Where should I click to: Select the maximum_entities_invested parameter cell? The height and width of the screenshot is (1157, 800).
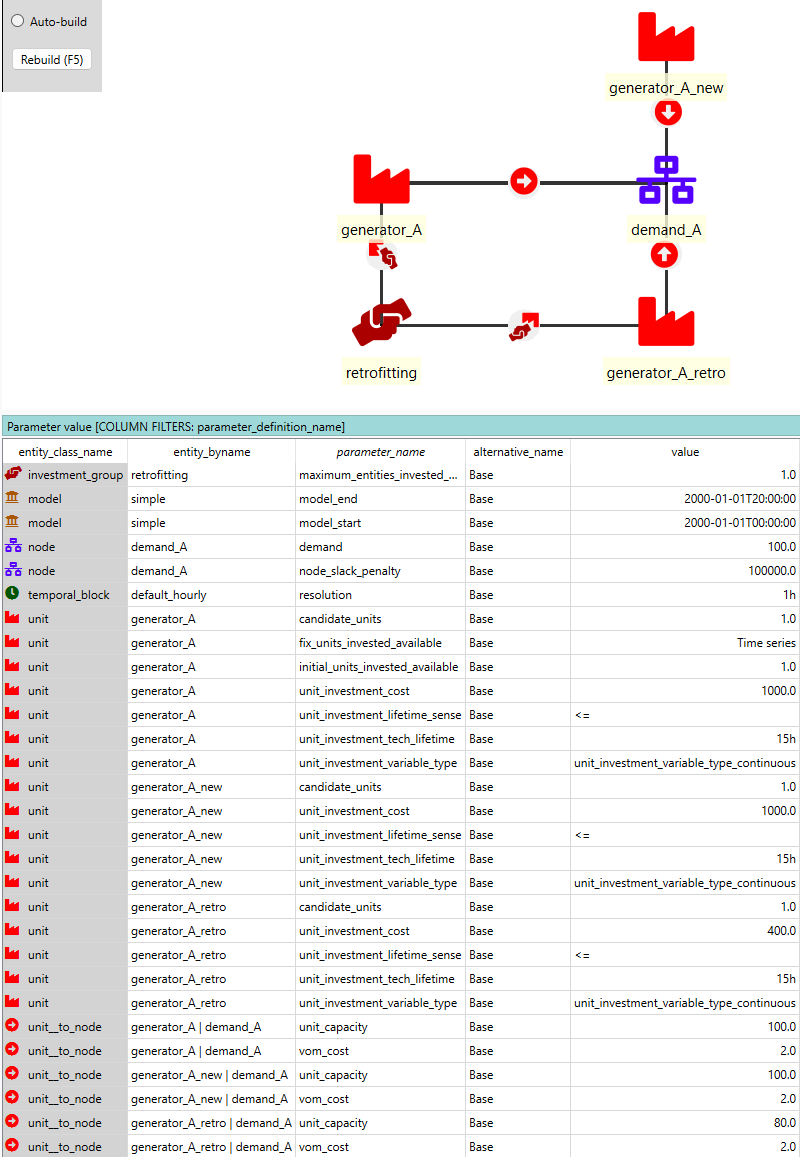381,475
